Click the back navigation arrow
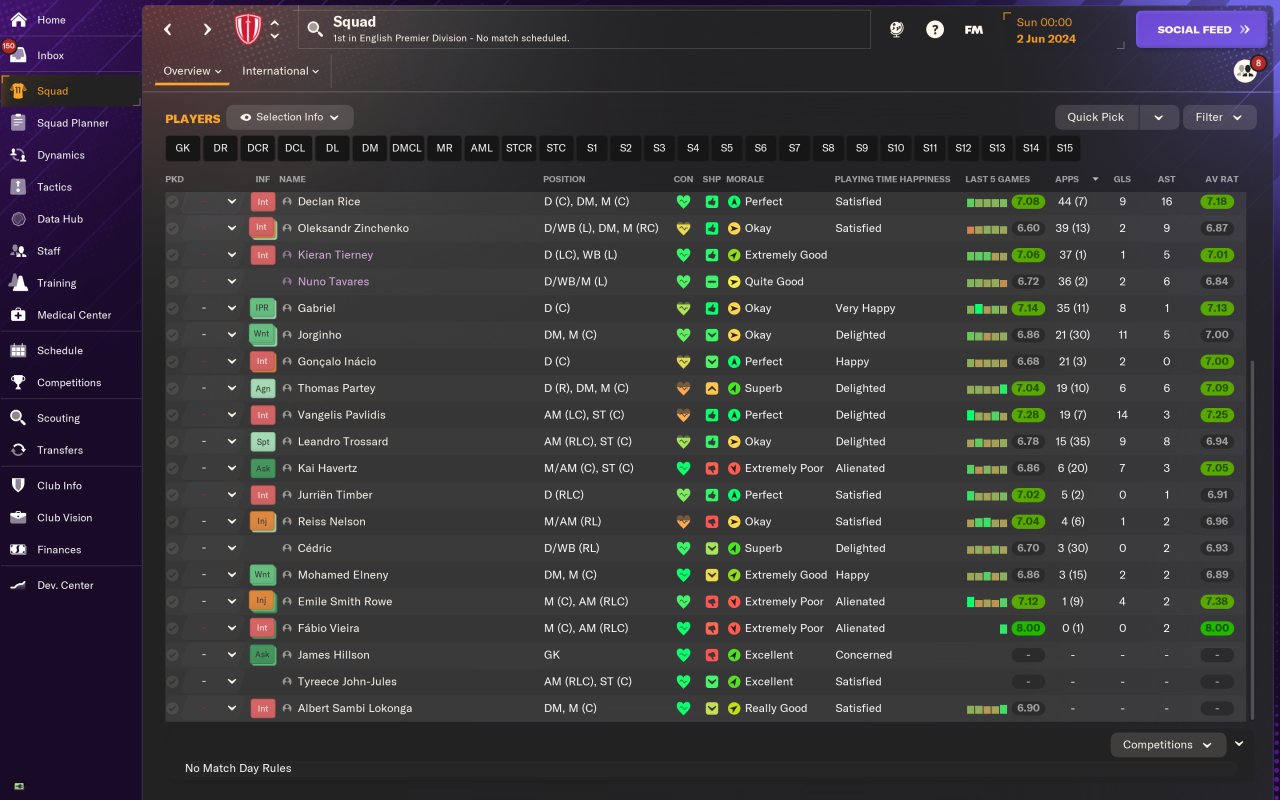The width and height of the screenshot is (1280, 800). (x=168, y=29)
